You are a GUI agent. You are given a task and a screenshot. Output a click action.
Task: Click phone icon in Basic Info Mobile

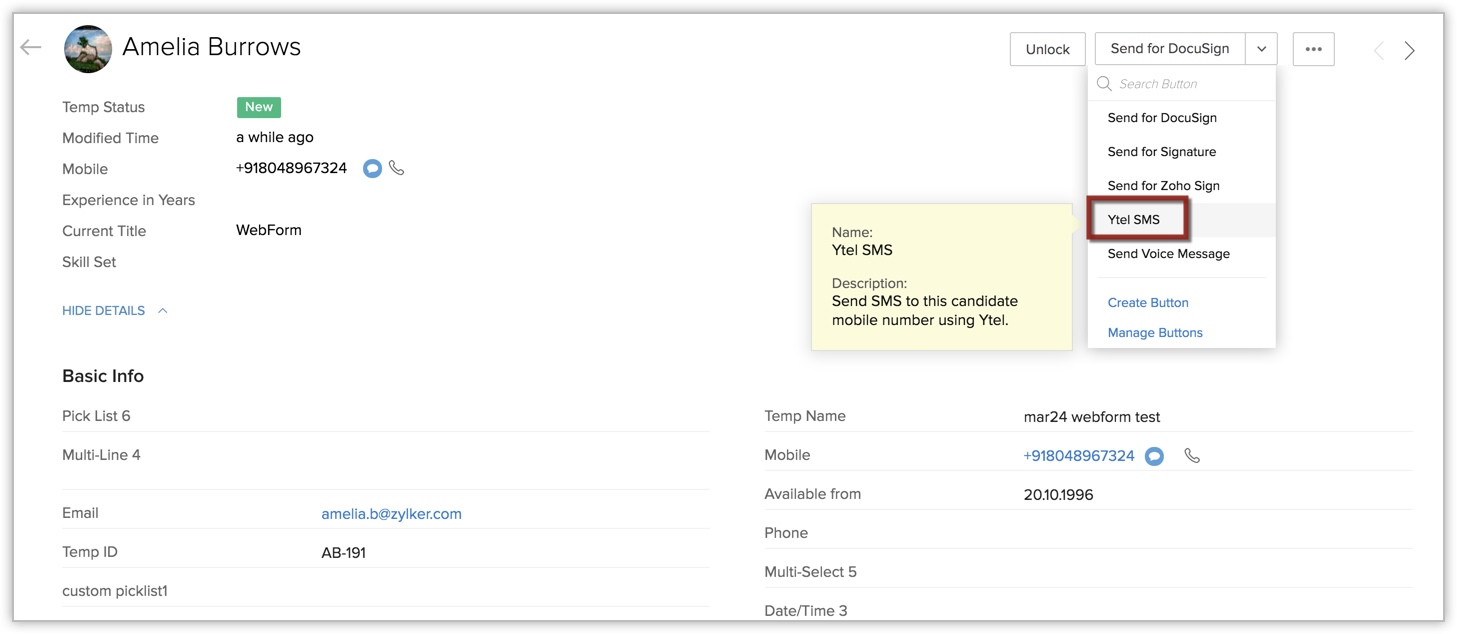1192,456
